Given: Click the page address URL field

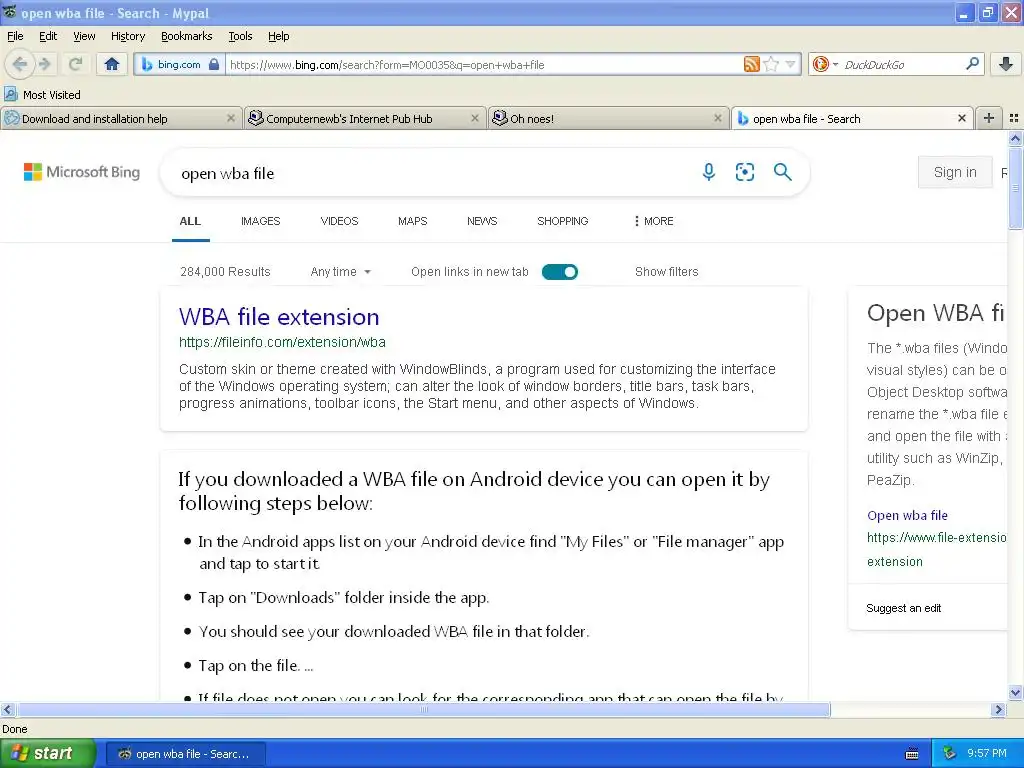Looking at the screenshot, I should coord(483,65).
